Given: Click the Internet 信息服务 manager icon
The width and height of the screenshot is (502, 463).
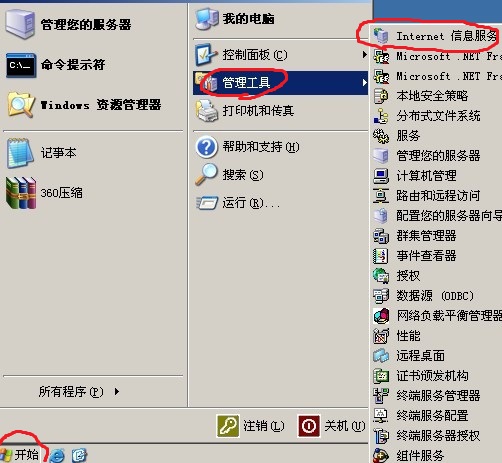Looking at the screenshot, I should click(381, 36).
